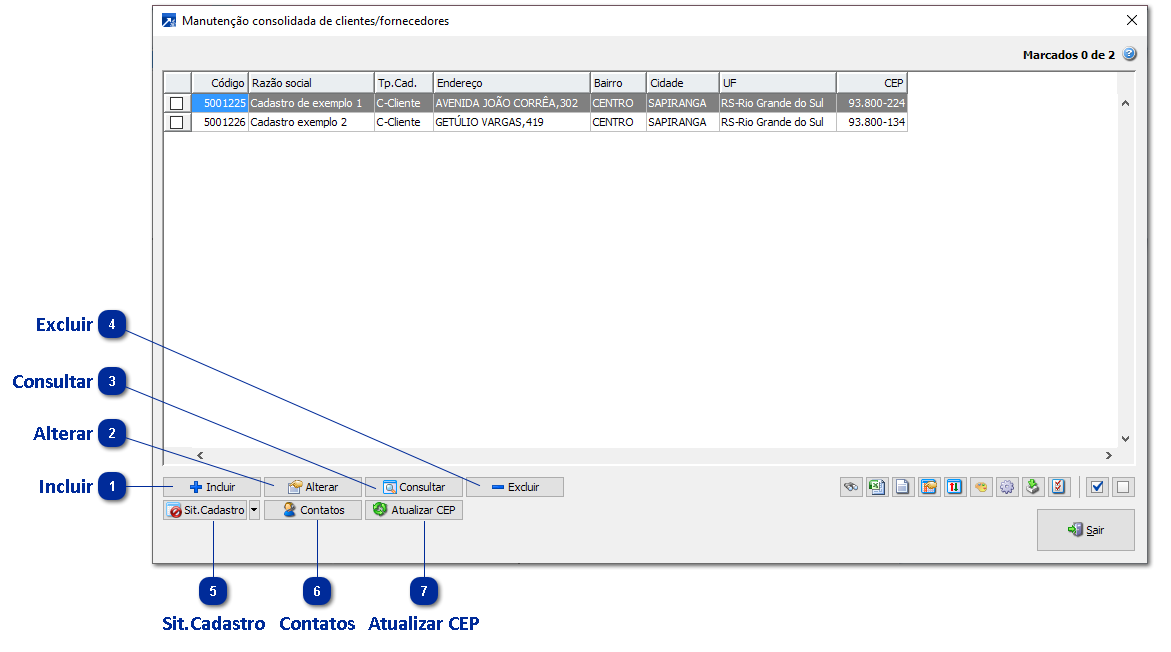Screen dimensions: 1171x652
Task: Click the red and green arrows sort icon
Action: point(954,487)
